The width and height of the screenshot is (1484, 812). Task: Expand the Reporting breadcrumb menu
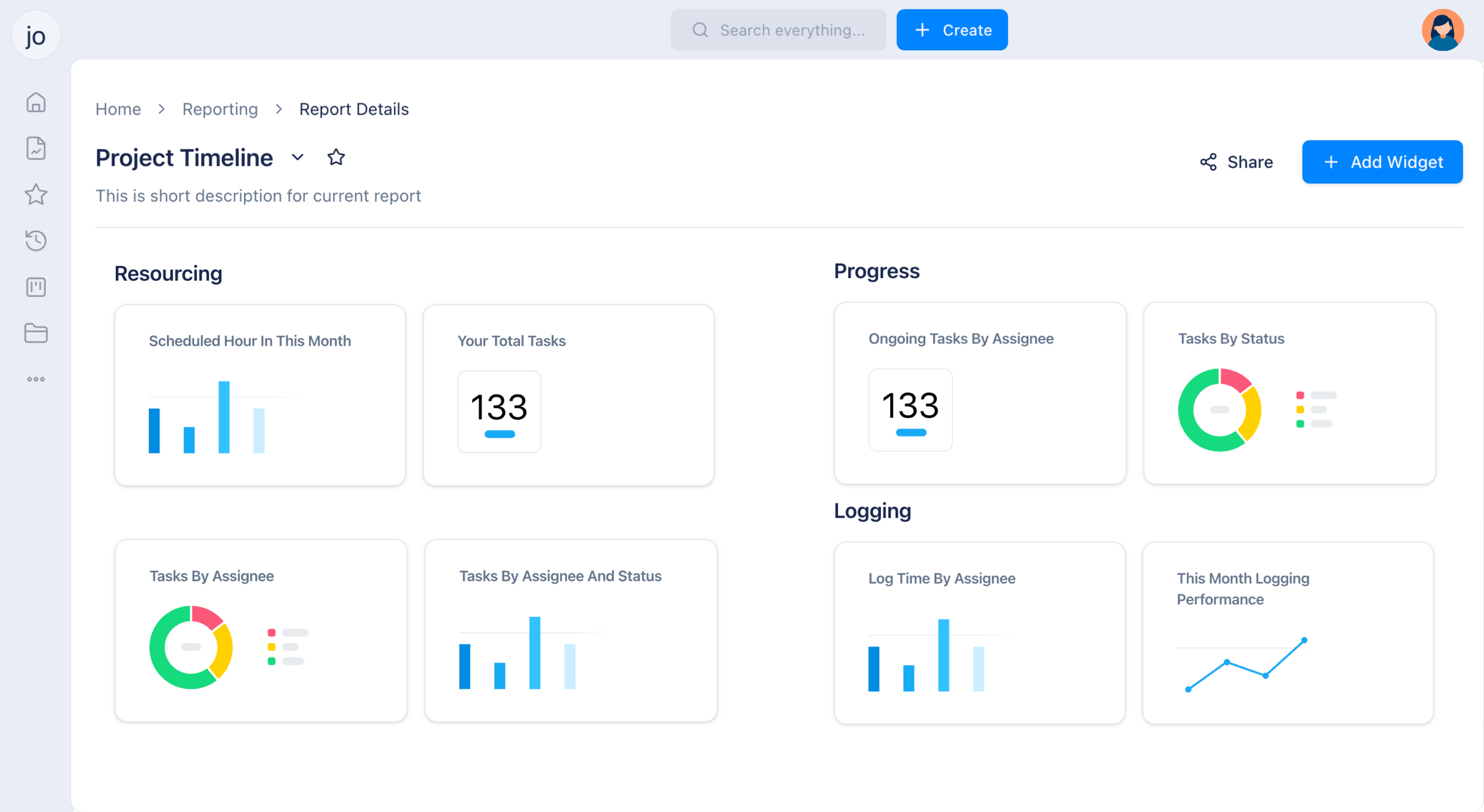click(220, 109)
